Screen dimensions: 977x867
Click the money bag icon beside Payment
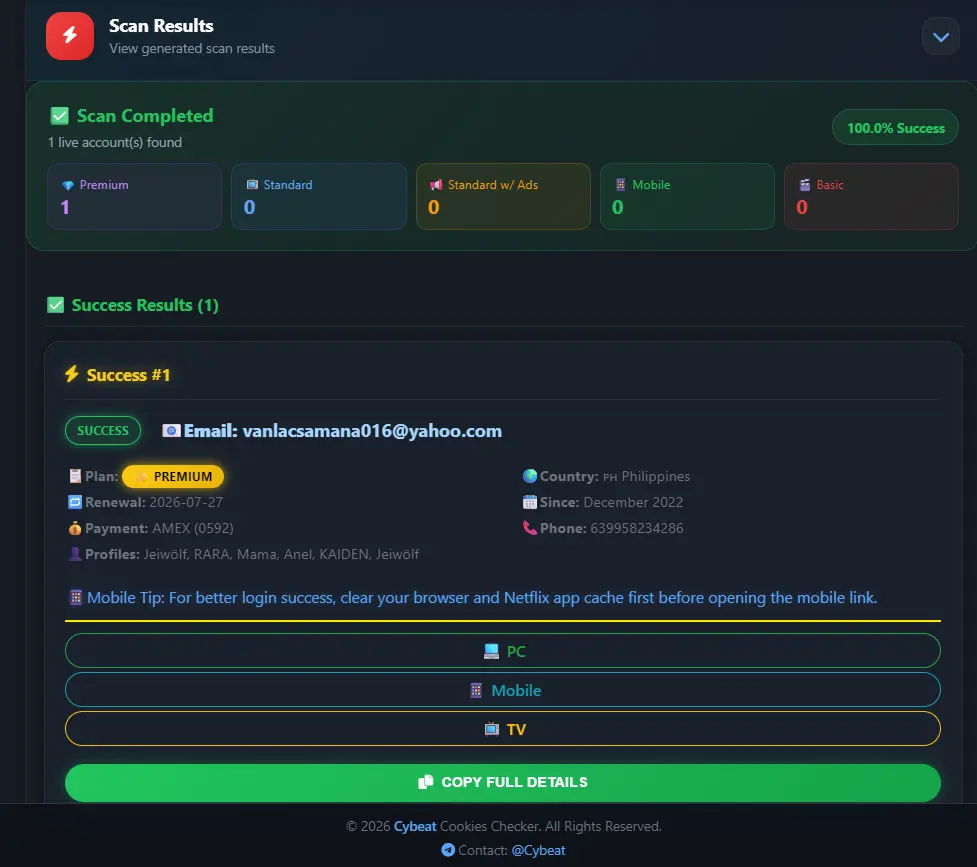tap(75, 529)
